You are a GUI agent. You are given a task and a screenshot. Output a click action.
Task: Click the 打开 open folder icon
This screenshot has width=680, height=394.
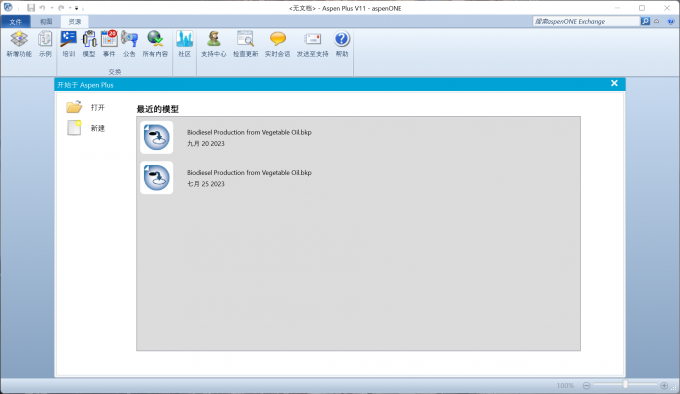(x=74, y=107)
